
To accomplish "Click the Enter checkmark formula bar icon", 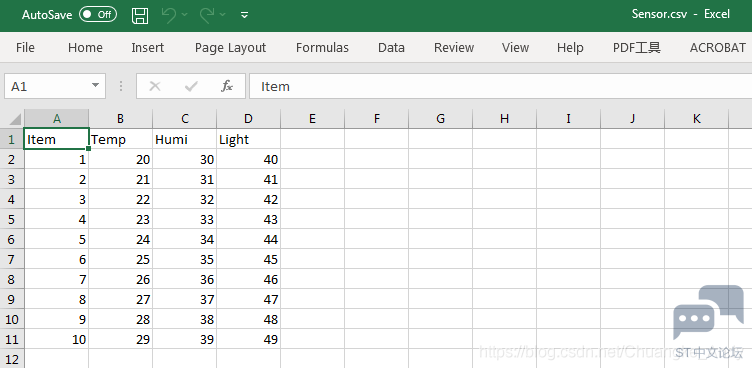I will click(191, 86).
